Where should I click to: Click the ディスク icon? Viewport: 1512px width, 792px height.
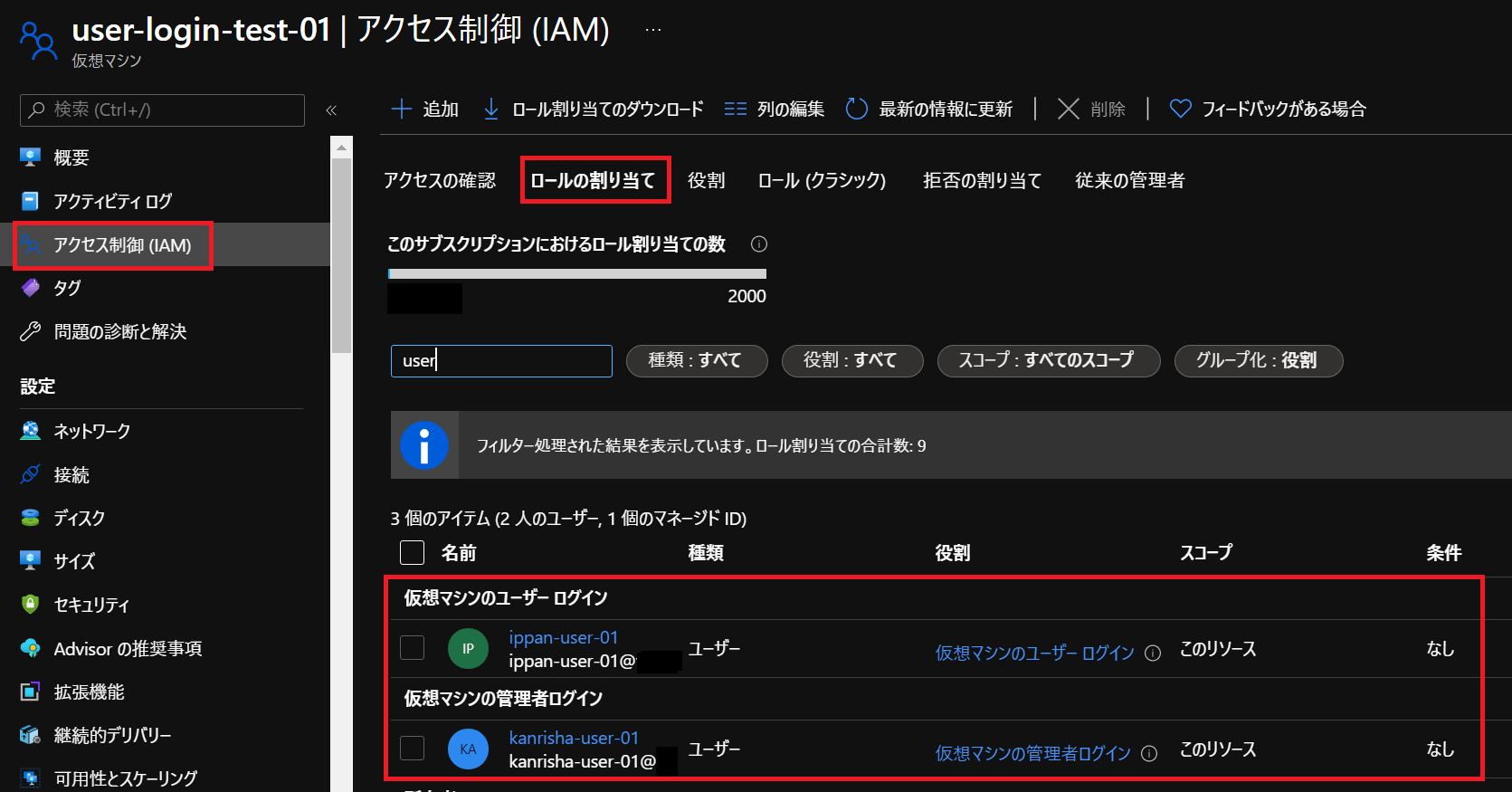[30, 518]
